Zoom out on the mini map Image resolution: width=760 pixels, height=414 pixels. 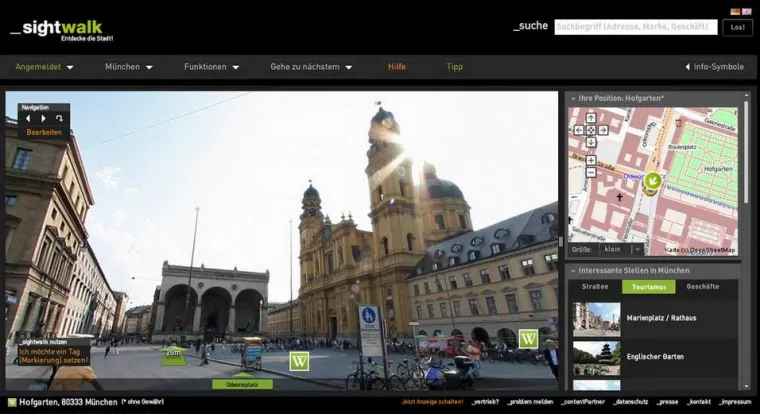pyautogui.click(x=591, y=172)
